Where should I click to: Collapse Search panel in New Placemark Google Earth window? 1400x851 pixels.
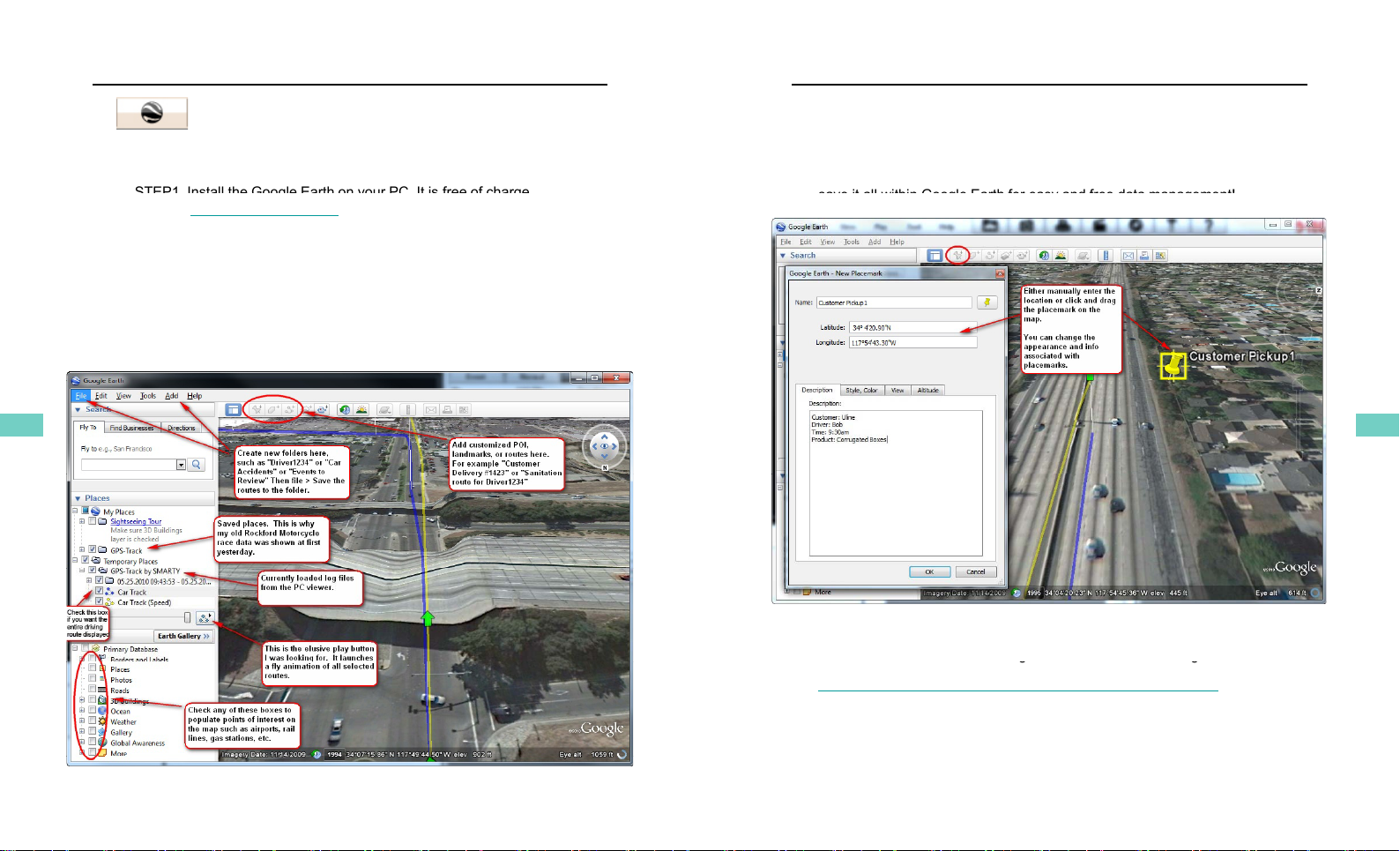(783, 256)
